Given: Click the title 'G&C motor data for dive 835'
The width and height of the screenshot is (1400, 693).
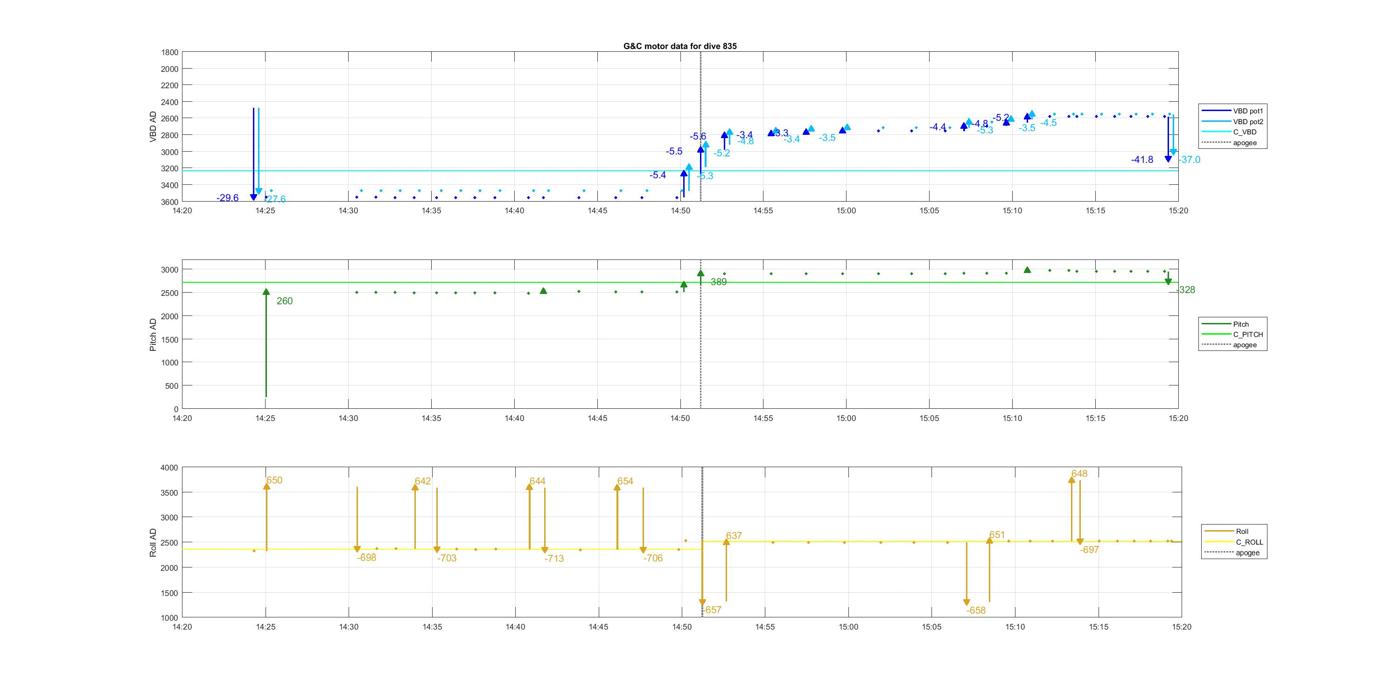Looking at the screenshot, I should pyautogui.click(x=680, y=46).
